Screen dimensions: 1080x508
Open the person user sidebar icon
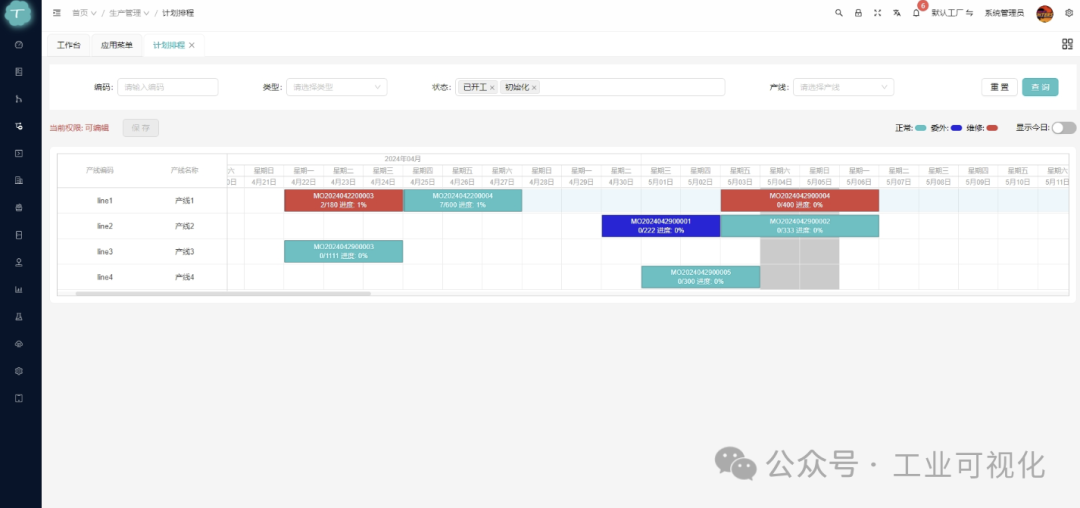[19, 262]
